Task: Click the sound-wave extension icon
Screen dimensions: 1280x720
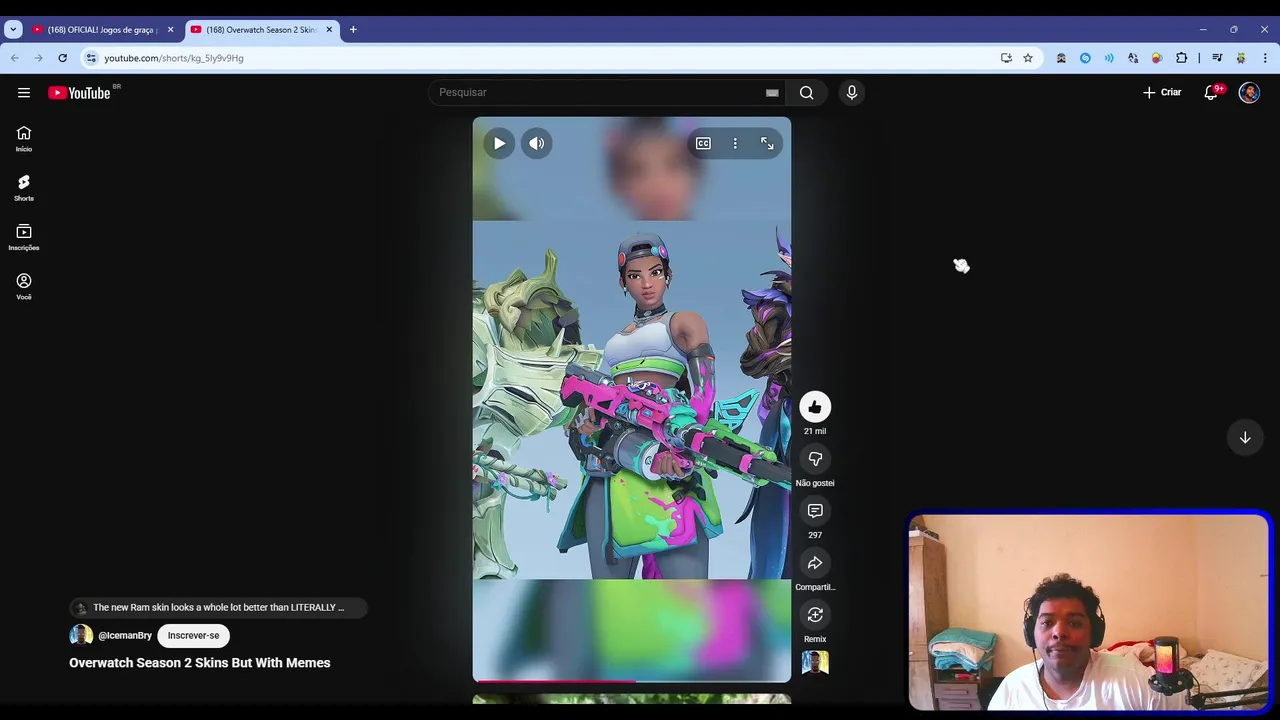Action: tap(1109, 58)
